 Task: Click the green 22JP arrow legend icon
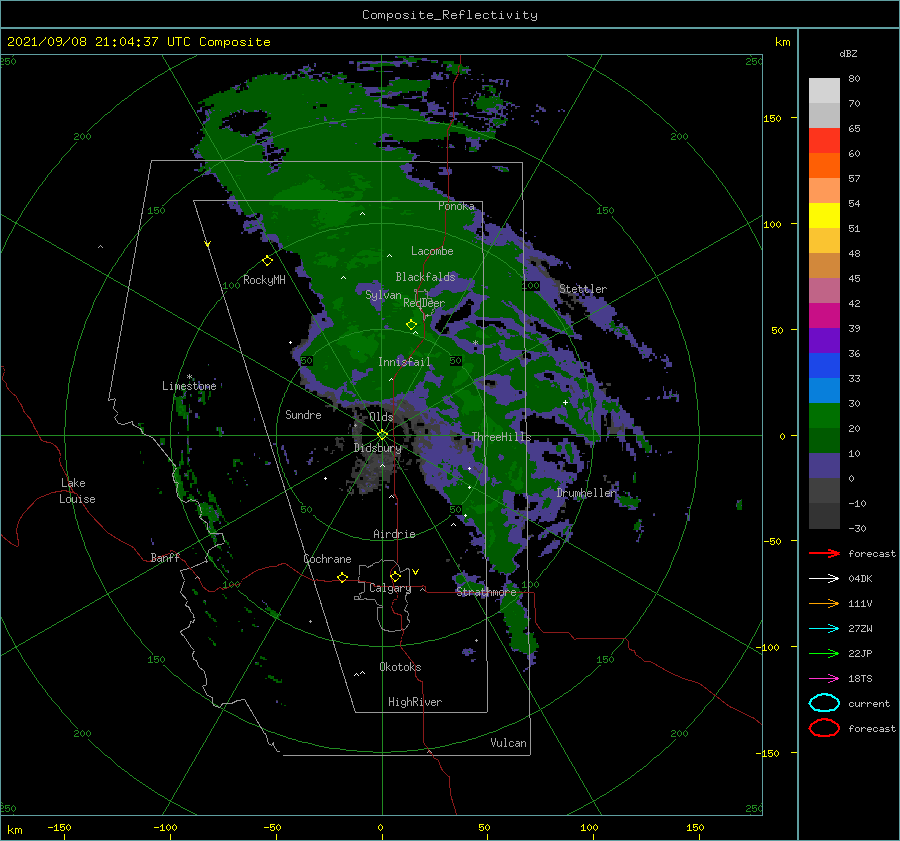pos(824,653)
